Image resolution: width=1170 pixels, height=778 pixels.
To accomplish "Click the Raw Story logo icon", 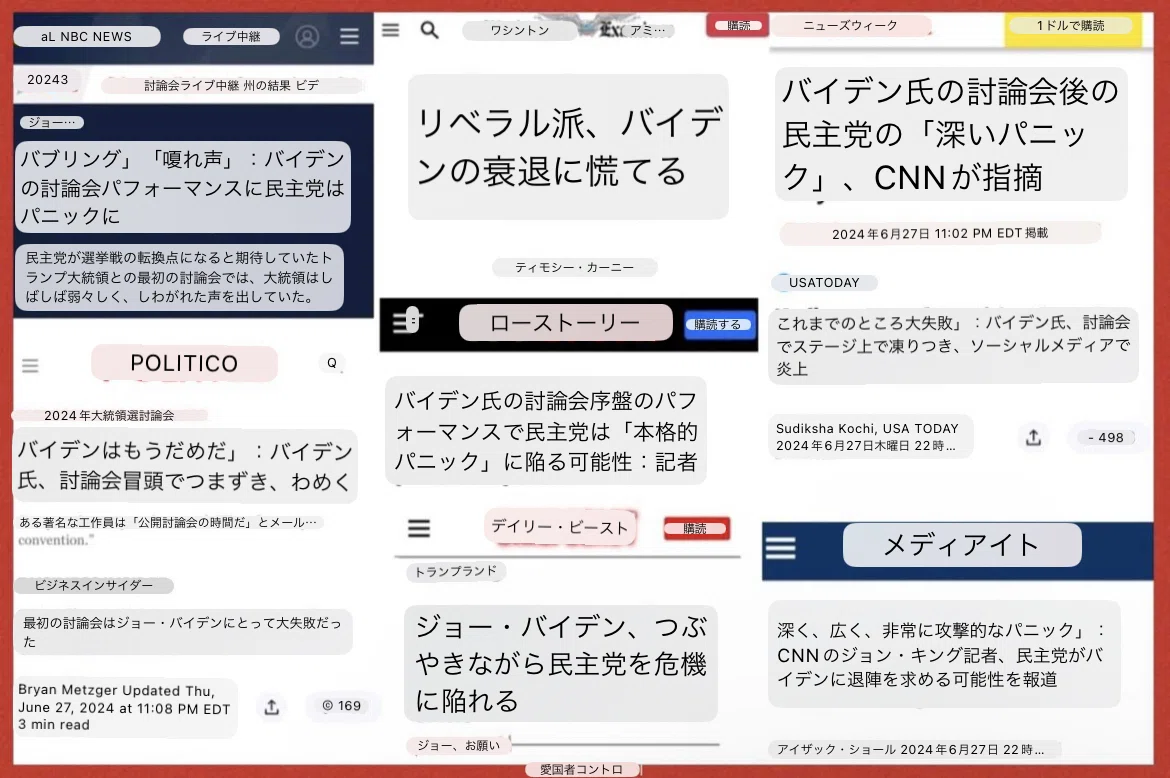I will [x=407, y=321].
